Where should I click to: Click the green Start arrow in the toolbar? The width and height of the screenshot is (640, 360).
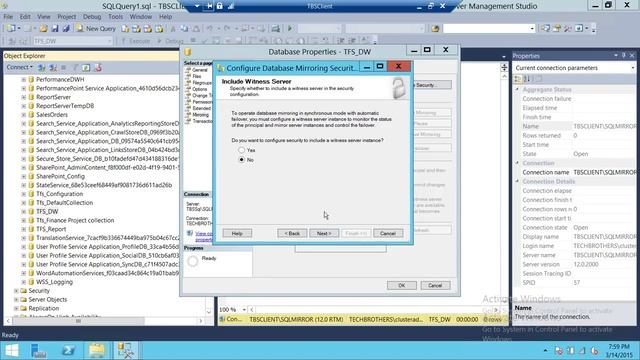(x=290, y=29)
